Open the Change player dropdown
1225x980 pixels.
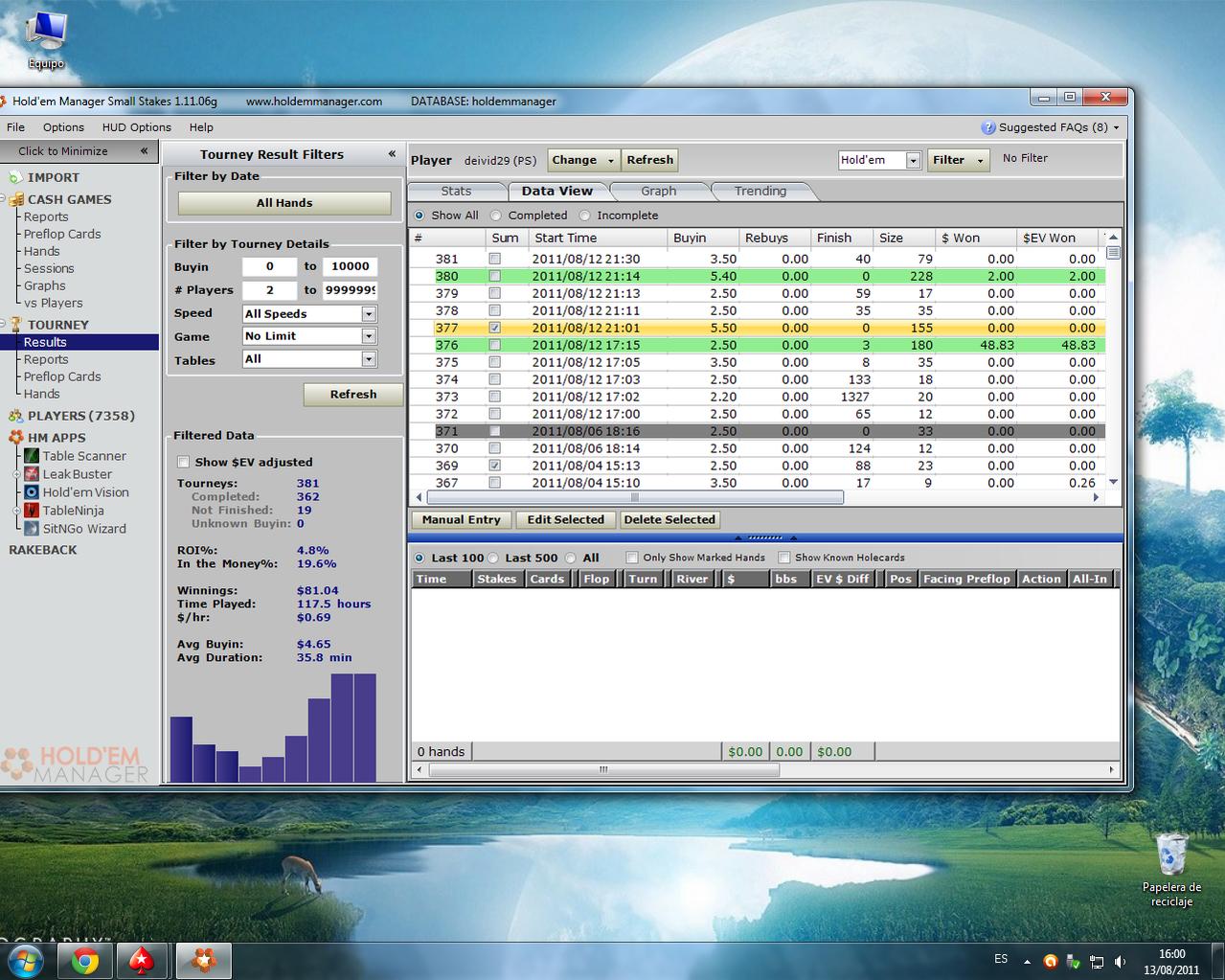coord(583,160)
